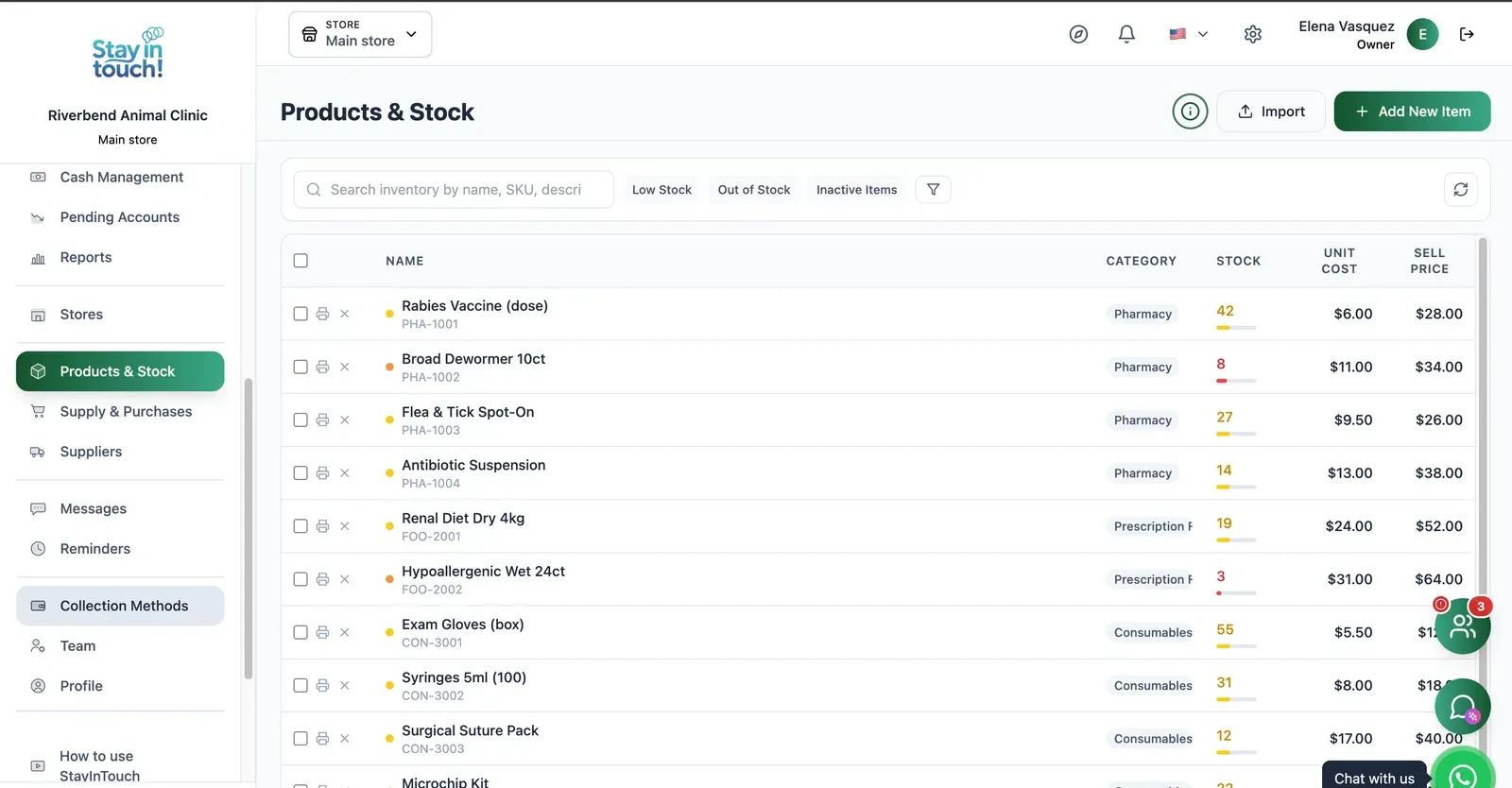Print label for Rabies Vaccine (dose)
The height and width of the screenshot is (788, 1512).
tap(322, 314)
